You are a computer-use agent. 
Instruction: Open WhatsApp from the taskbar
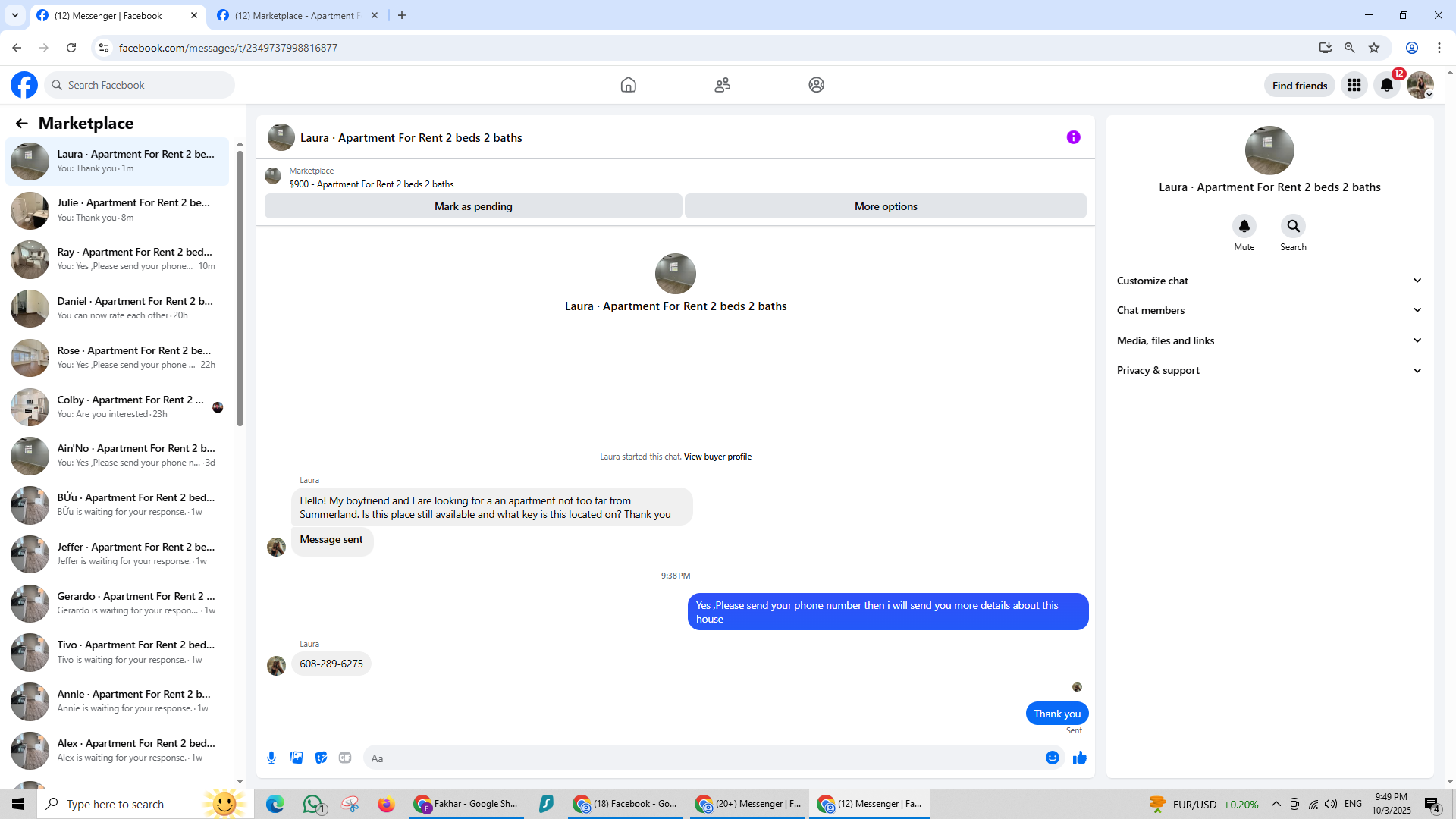pos(313,804)
